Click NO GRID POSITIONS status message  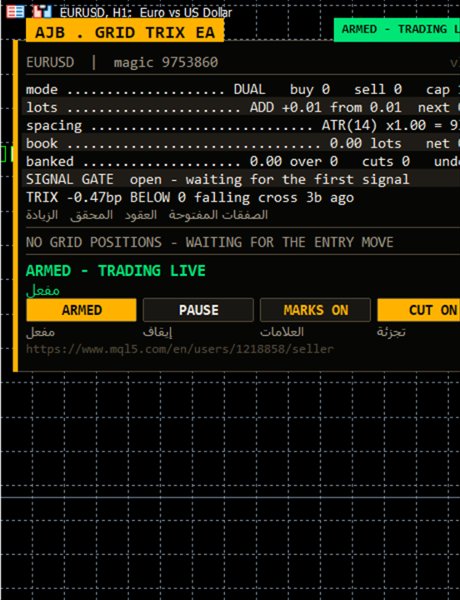pyautogui.click(x=209, y=242)
